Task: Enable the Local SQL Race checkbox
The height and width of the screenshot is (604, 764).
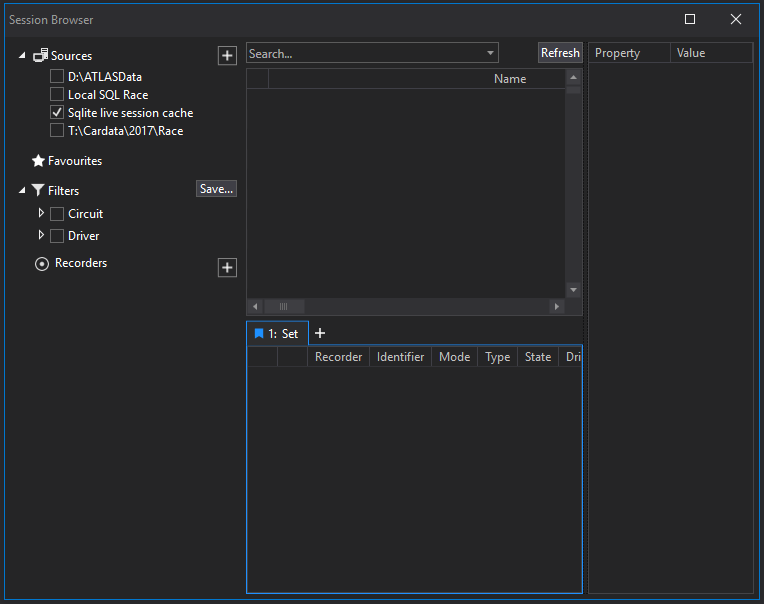Action: pos(57,94)
